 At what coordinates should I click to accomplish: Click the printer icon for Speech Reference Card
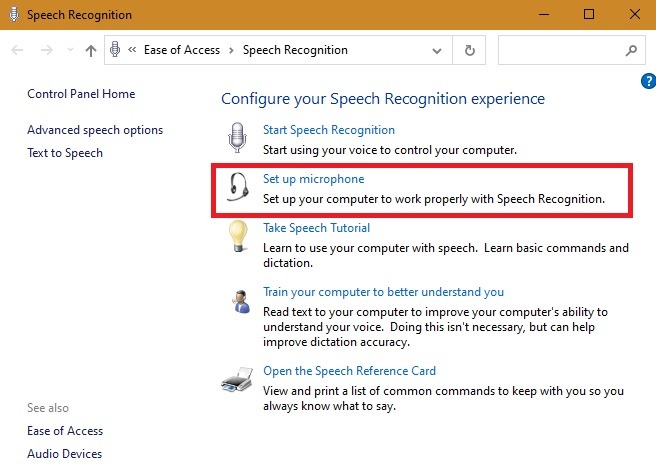coord(237,379)
